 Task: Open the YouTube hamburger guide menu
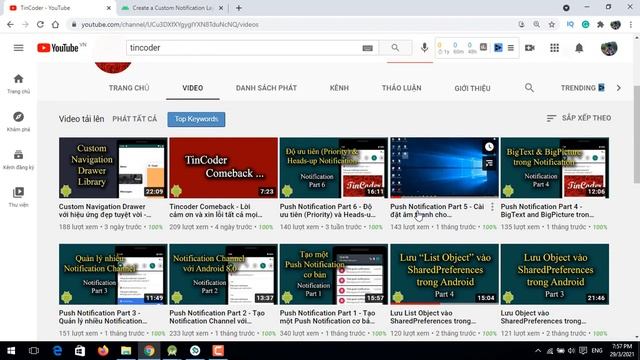pos(18,48)
